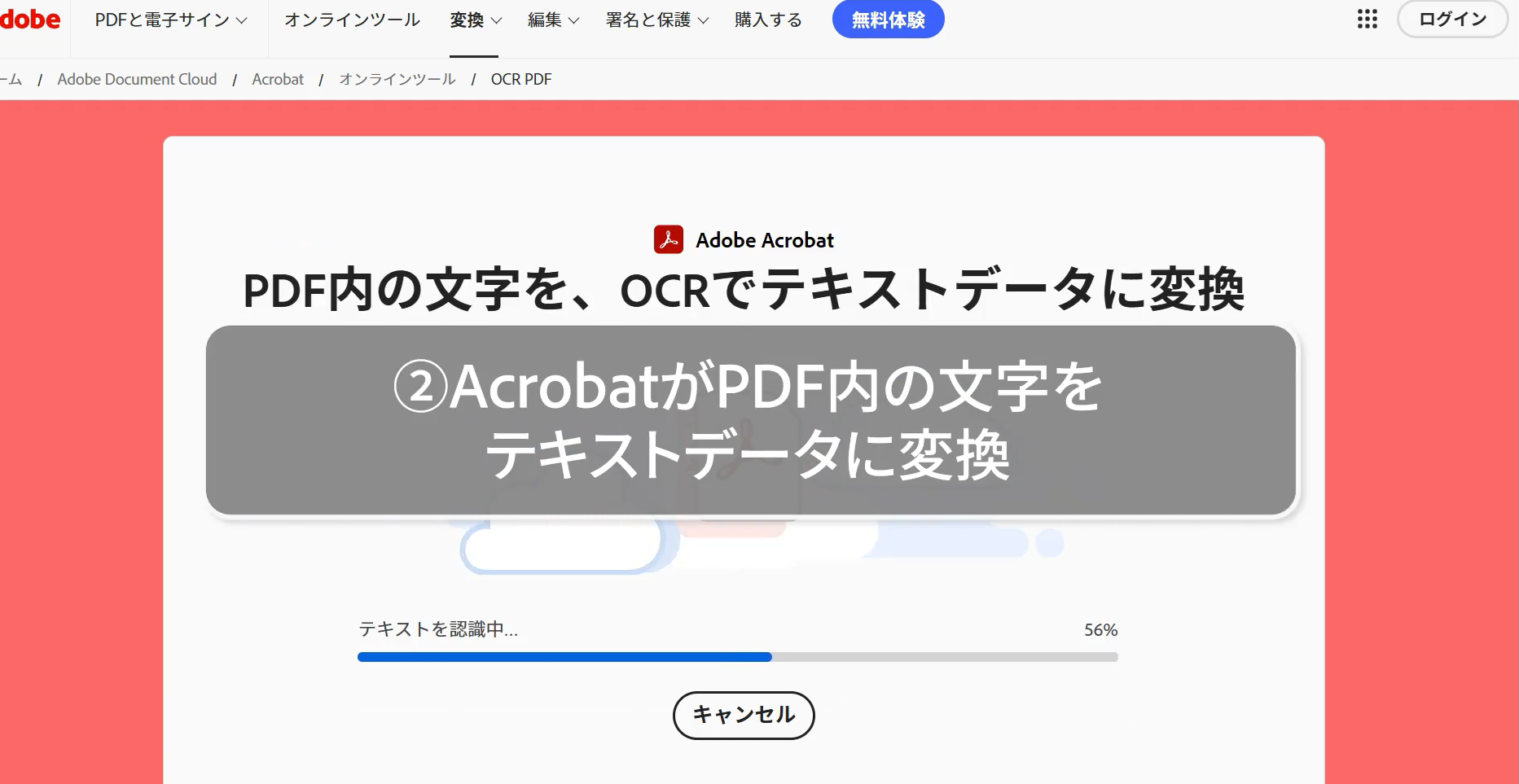Expand the 編集 menu
This screenshot has width=1519, height=784.
point(553,20)
